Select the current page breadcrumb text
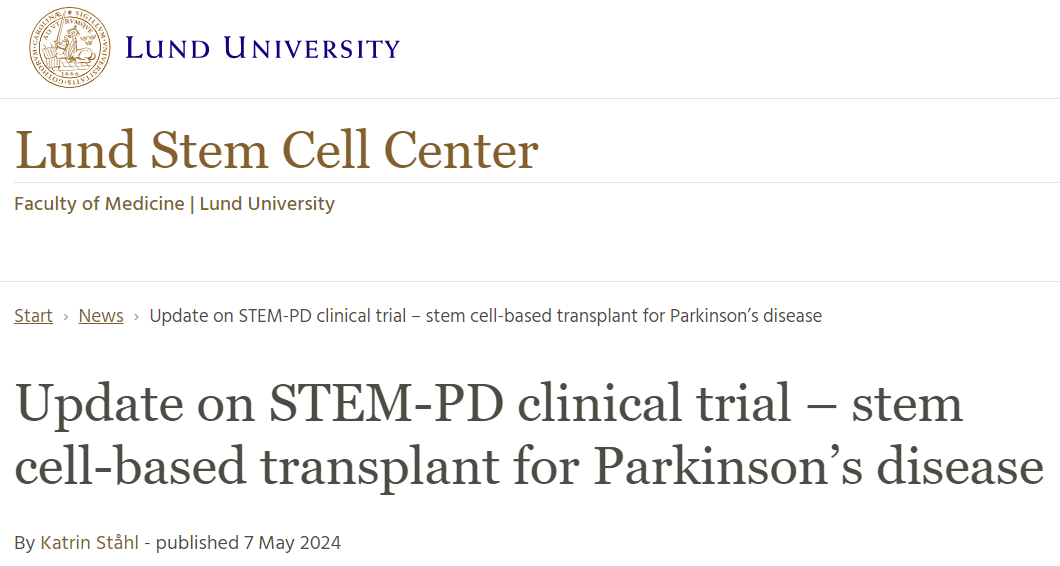 click(x=485, y=316)
